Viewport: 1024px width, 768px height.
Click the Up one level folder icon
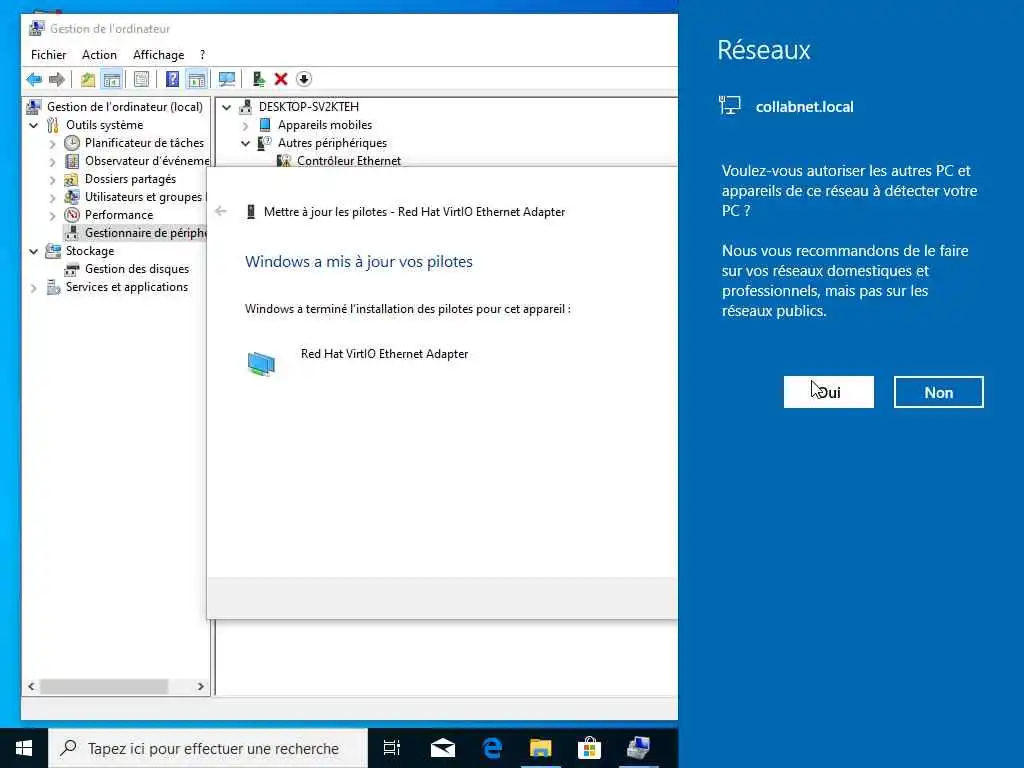[x=88, y=80]
